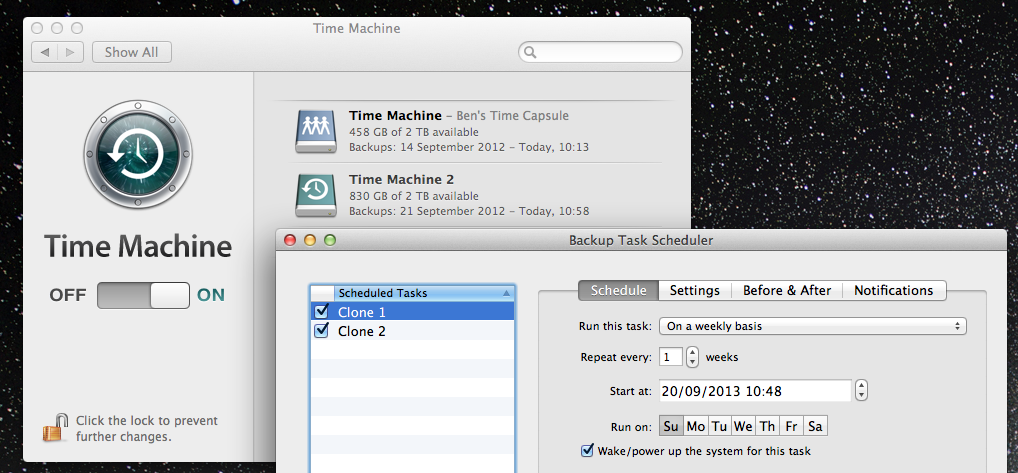
Task: Click the Start at date field
Action: coord(755,390)
